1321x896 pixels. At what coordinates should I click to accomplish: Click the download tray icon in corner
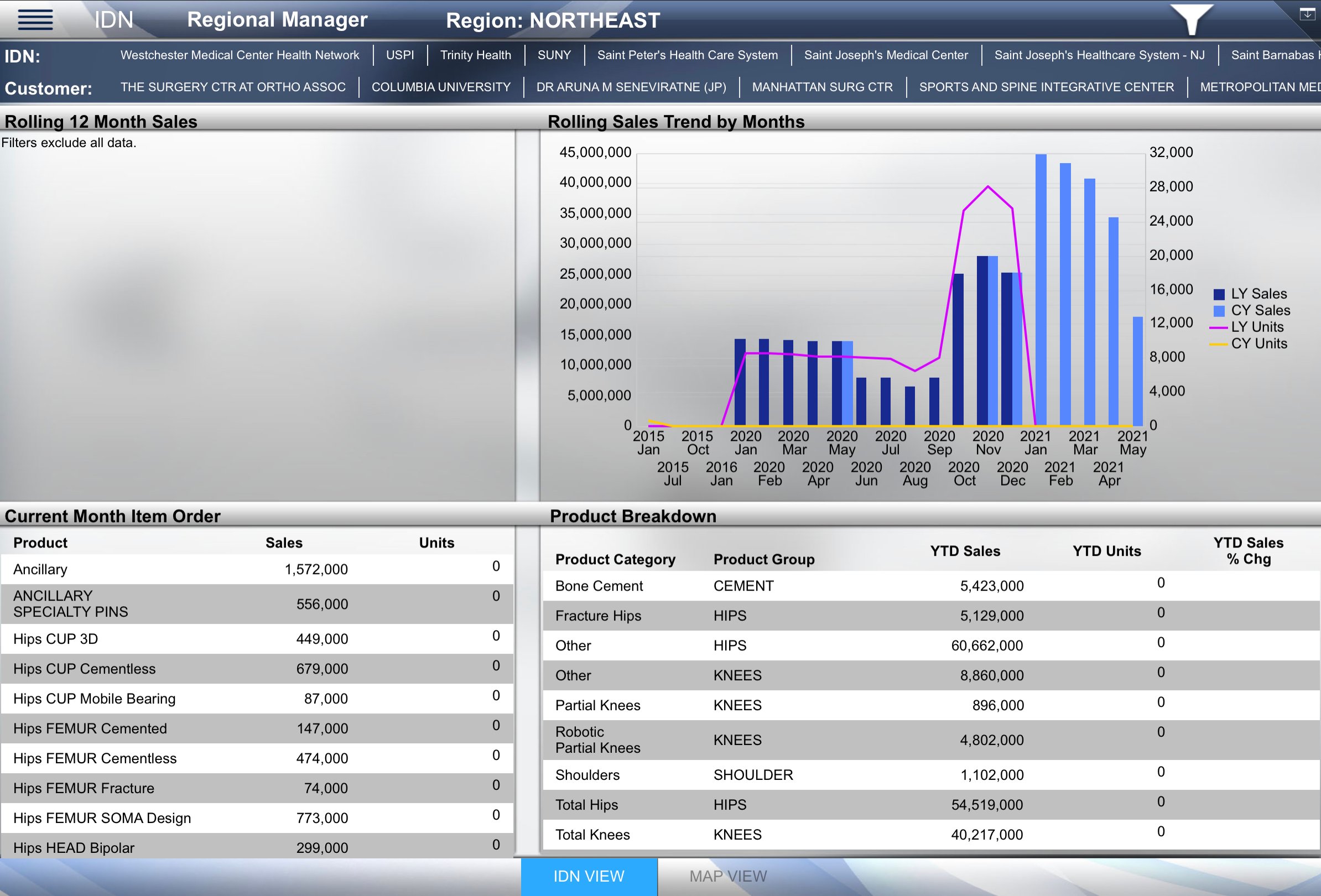(1307, 14)
